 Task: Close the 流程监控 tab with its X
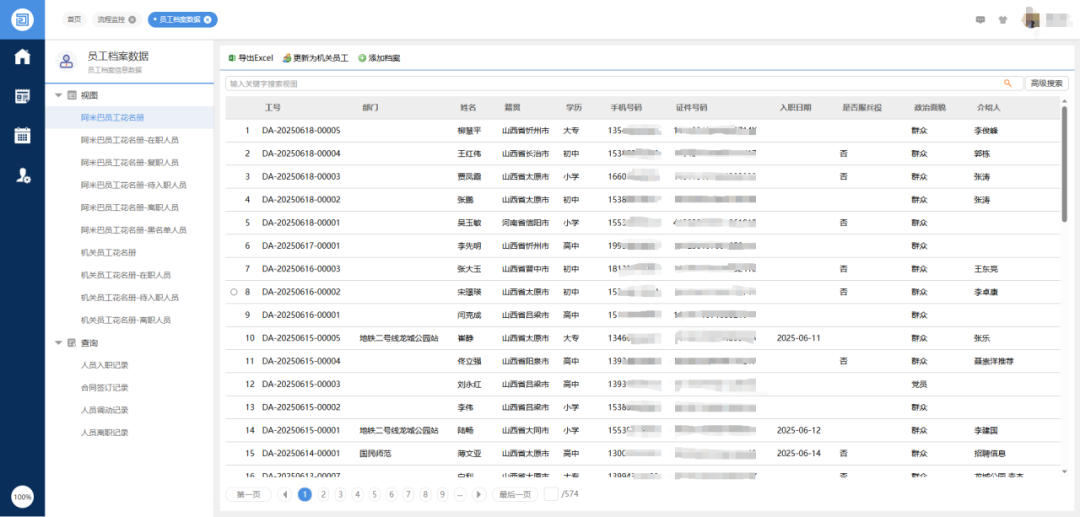[x=132, y=19]
